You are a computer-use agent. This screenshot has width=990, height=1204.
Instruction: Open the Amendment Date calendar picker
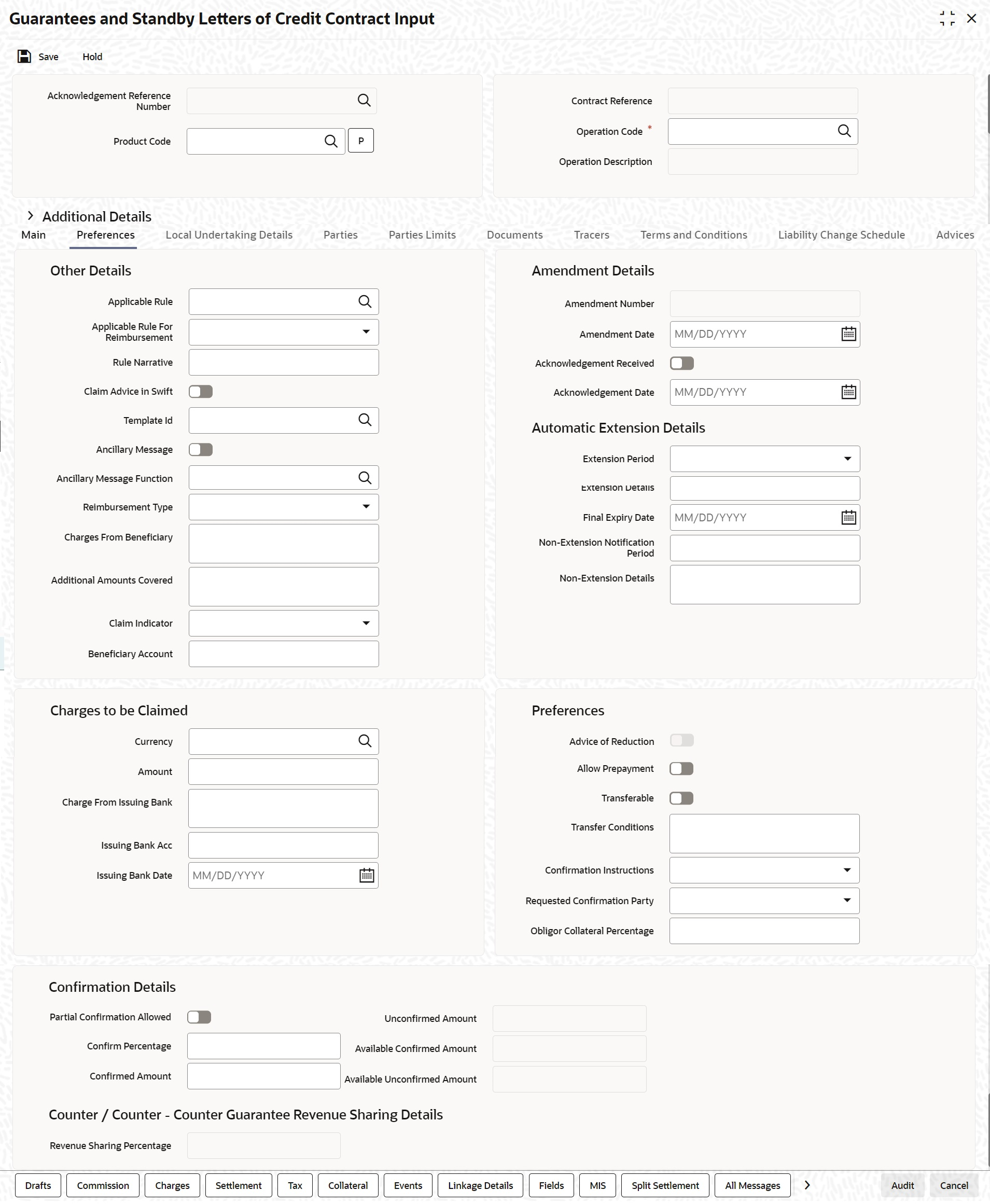[848, 334]
